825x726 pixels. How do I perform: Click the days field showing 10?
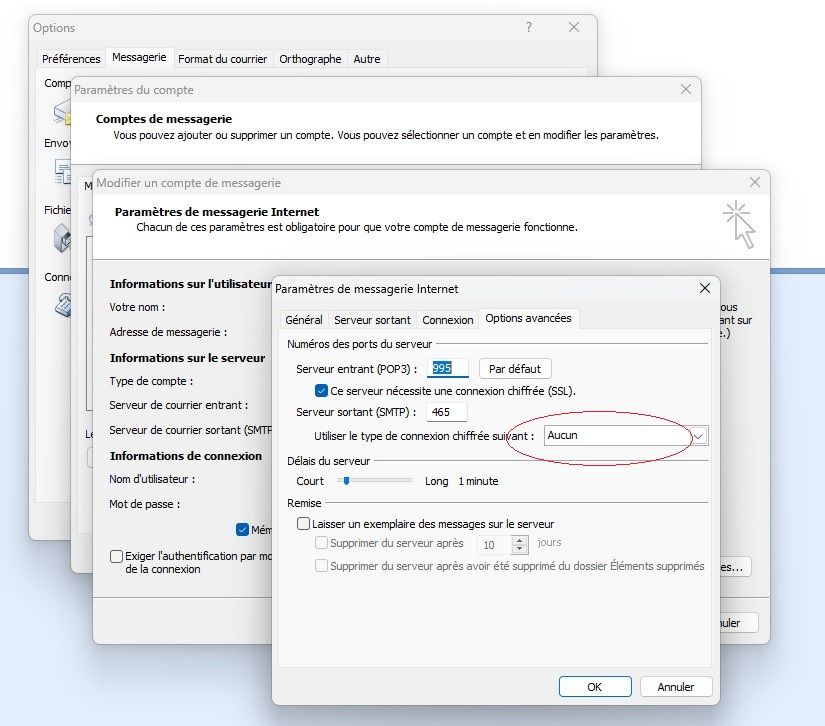[494, 545]
